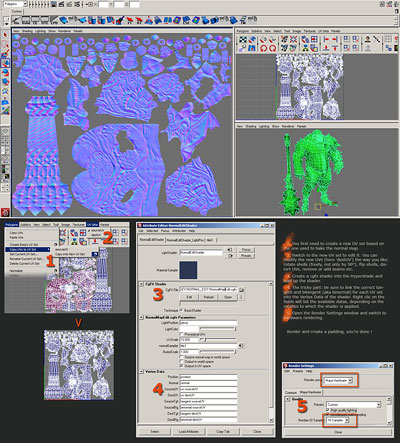Enable Source normal map in world space checkbox
The height and width of the screenshot is (443, 400).
tap(182, 357)
